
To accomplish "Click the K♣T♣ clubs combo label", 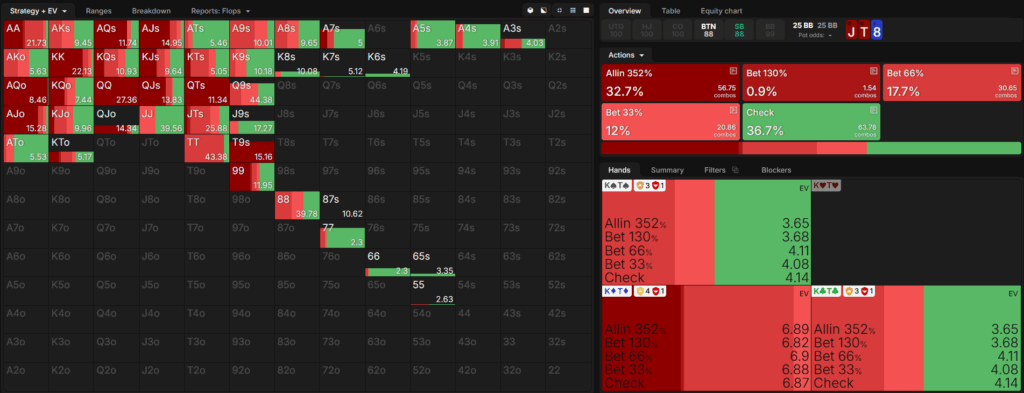I will click(827, 291).
